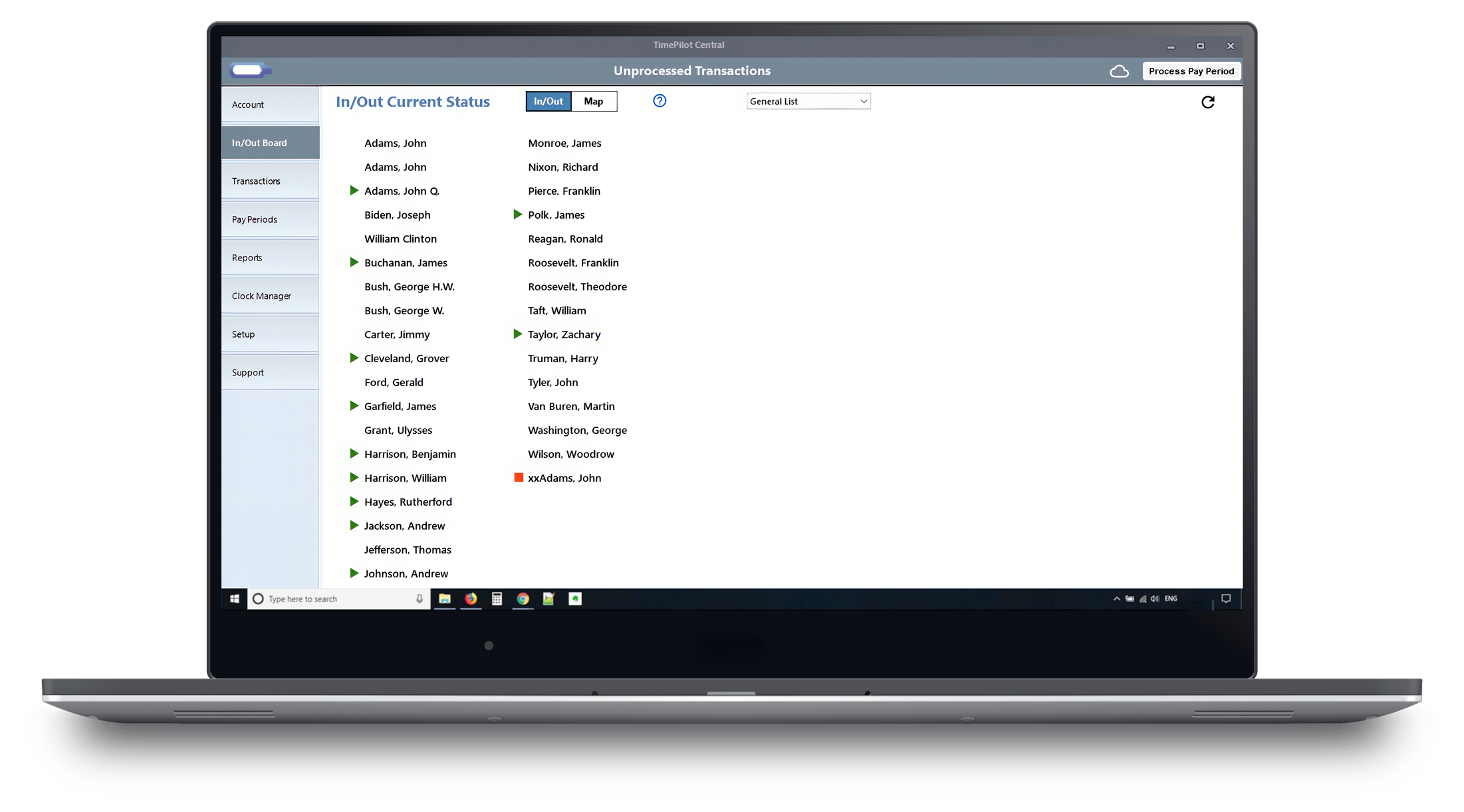Screen dimensions: 1464x812
Task: Click the red square beside xxAdams, John
Action: point(519,478)
